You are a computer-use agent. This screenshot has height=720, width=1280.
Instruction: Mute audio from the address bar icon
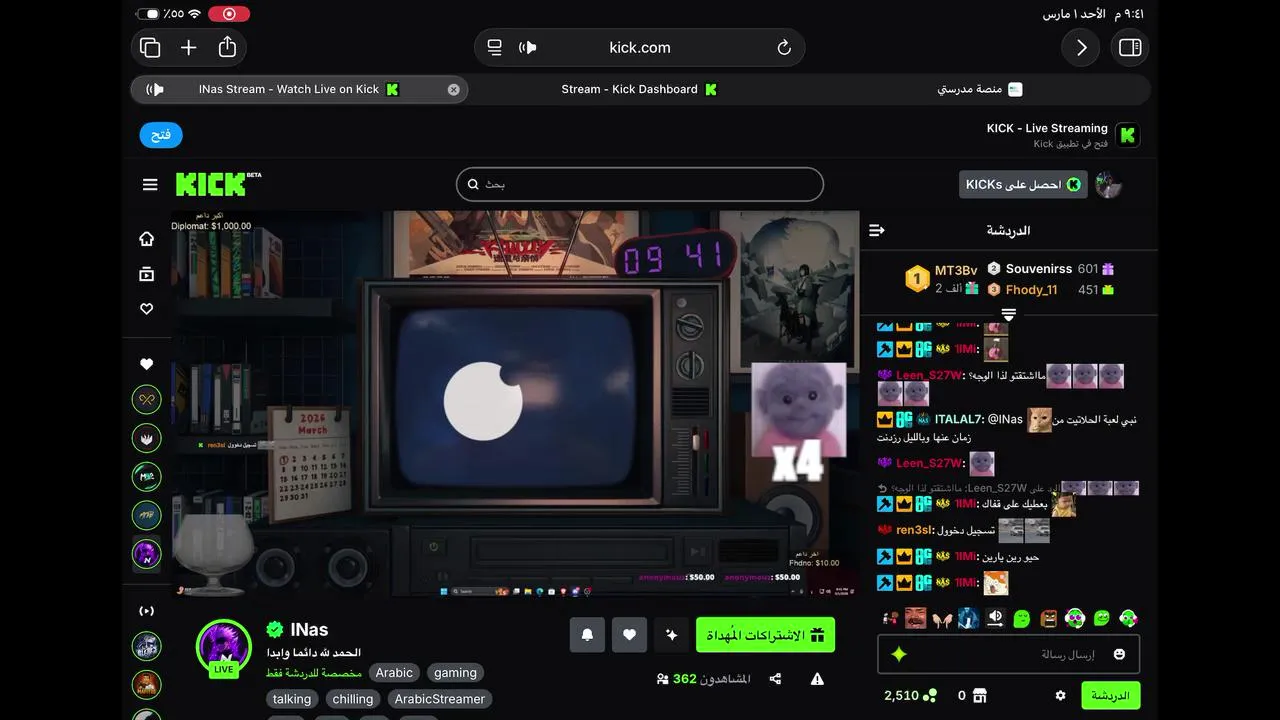click(528, 47)
